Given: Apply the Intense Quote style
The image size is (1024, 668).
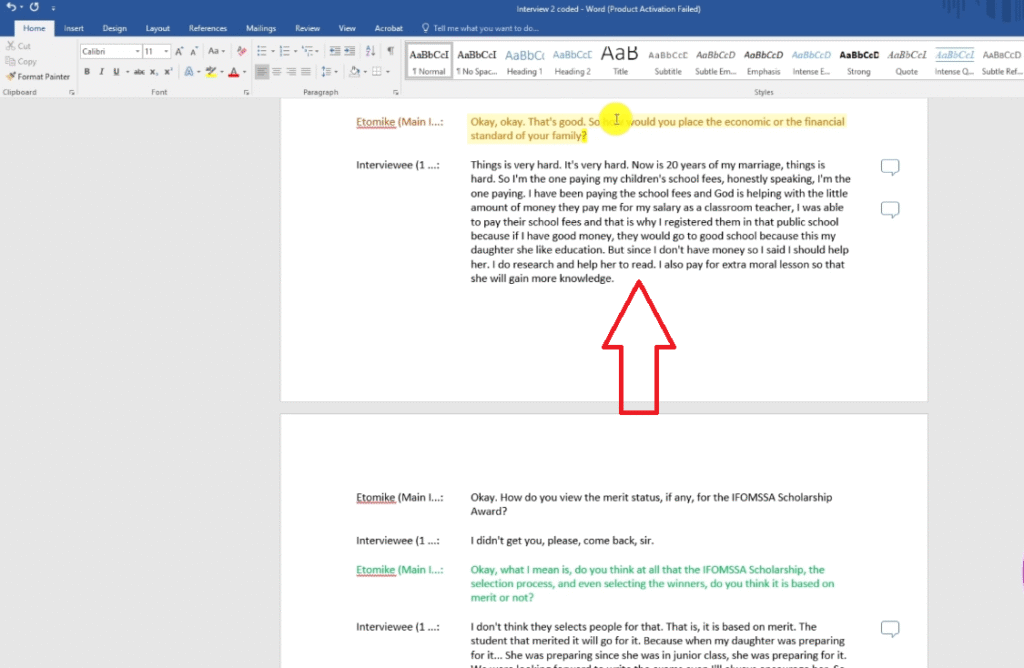Looking at the screenshot, I should pyautogui.click(x=954, y=61).
